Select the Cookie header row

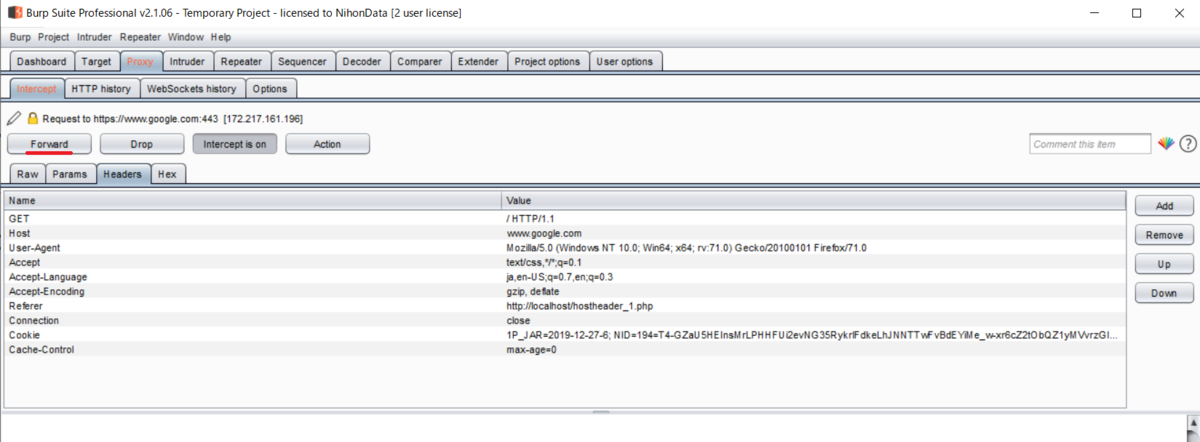click(x=565, y=335)
